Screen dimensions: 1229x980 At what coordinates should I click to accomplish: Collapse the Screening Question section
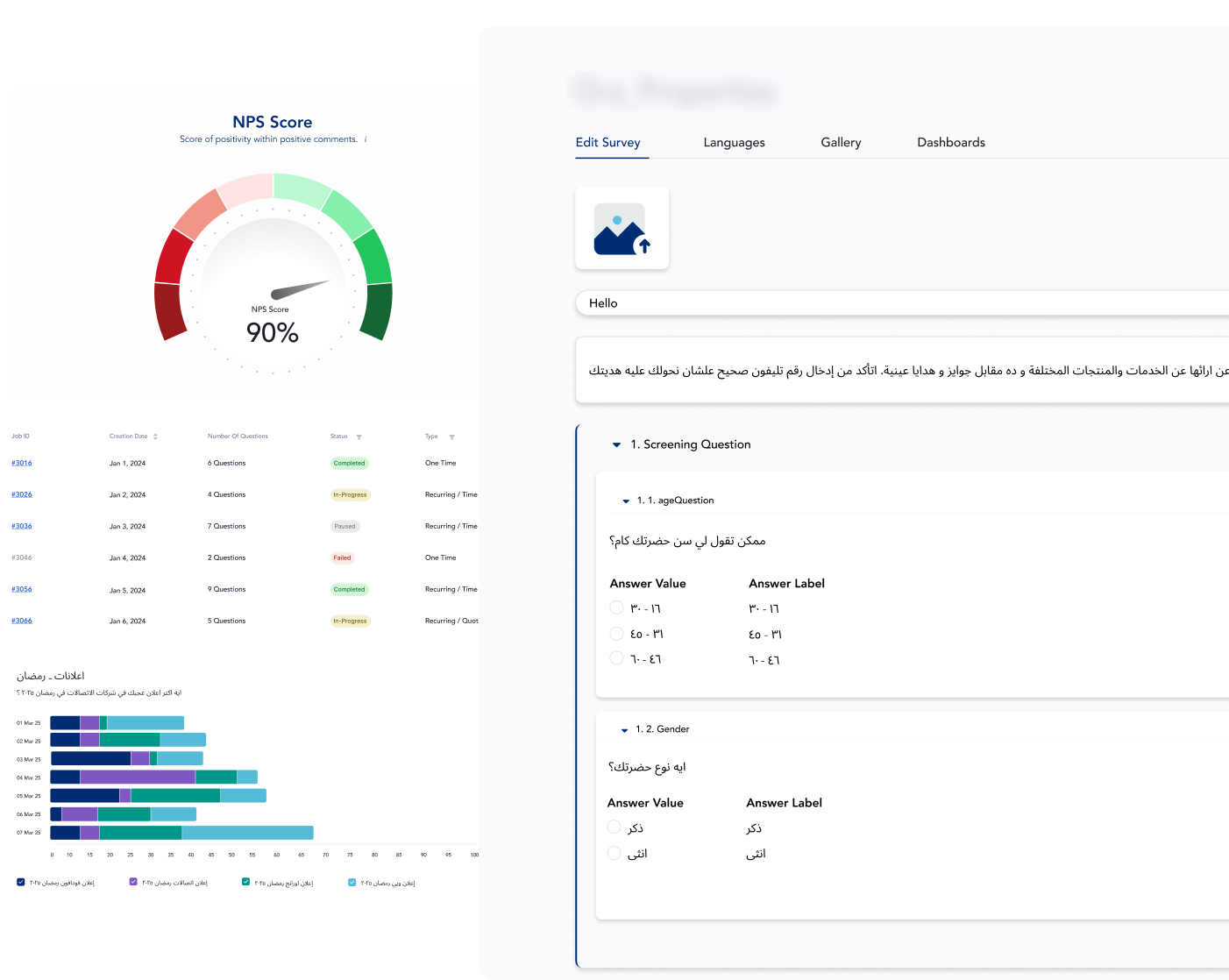[x=616, y=445]
